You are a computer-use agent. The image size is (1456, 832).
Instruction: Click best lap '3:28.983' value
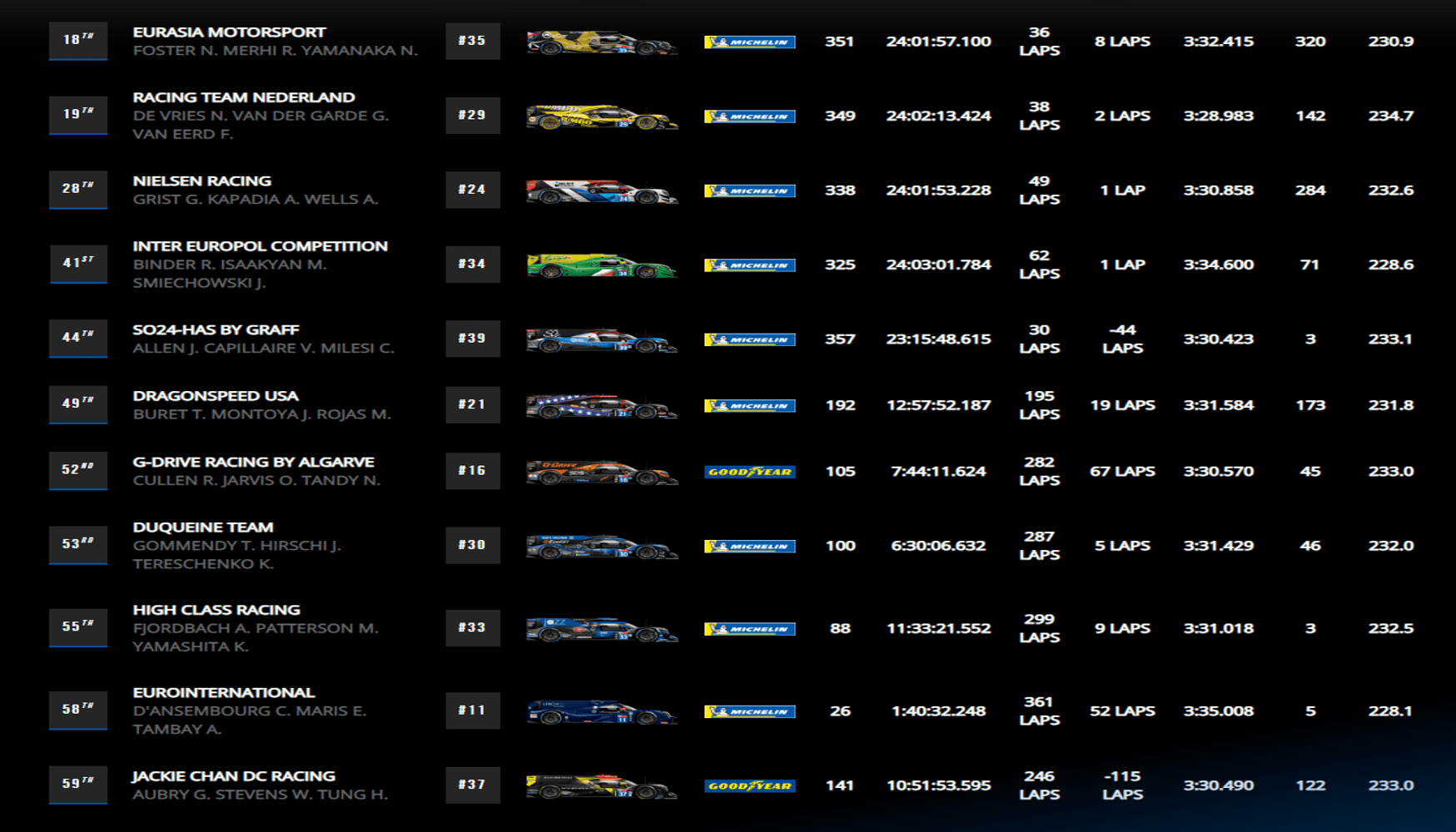(x=1219, y=116)
